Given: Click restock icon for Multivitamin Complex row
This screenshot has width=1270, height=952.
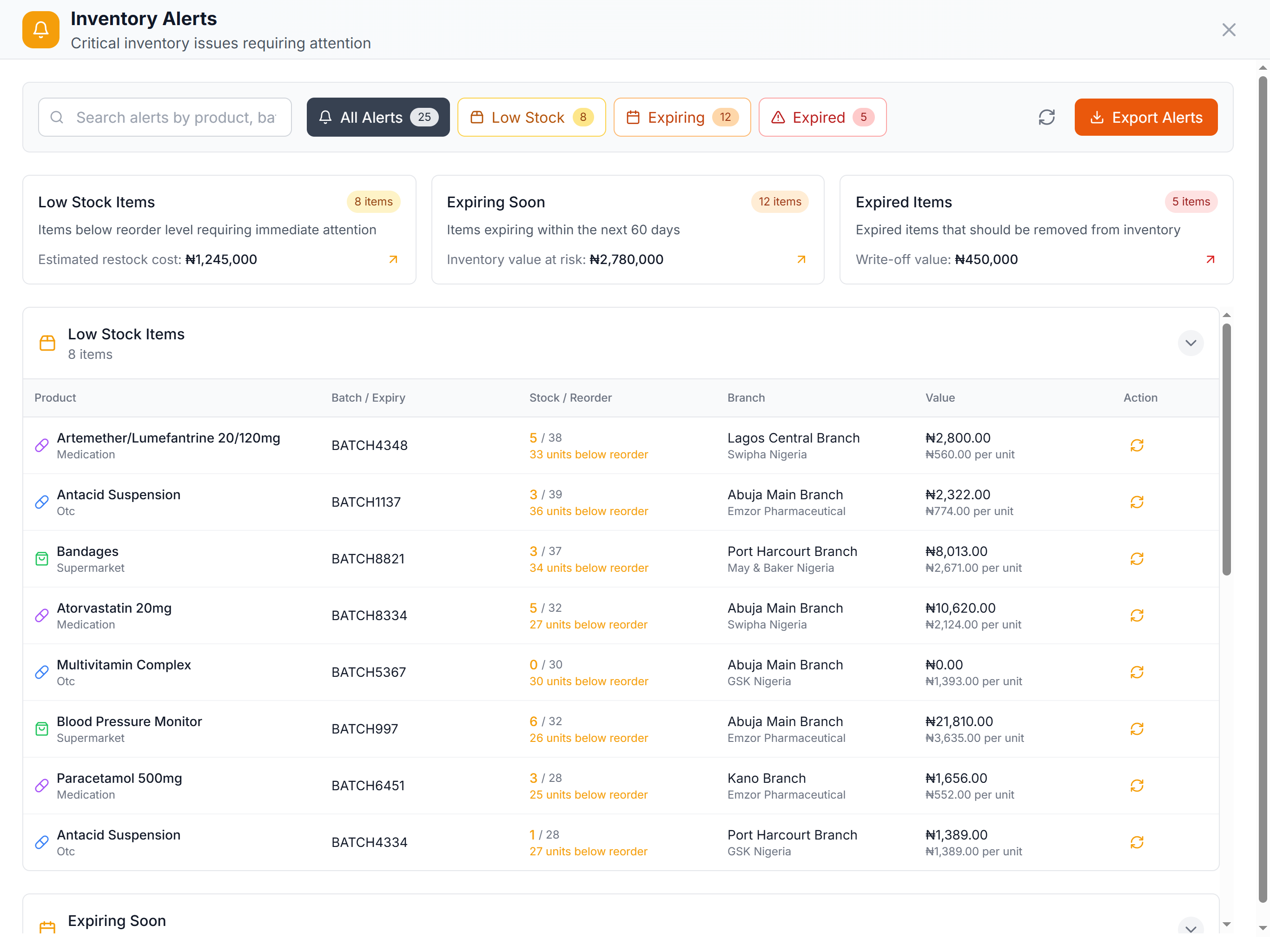Looking at the screenshot, I should click(1136, 672).
